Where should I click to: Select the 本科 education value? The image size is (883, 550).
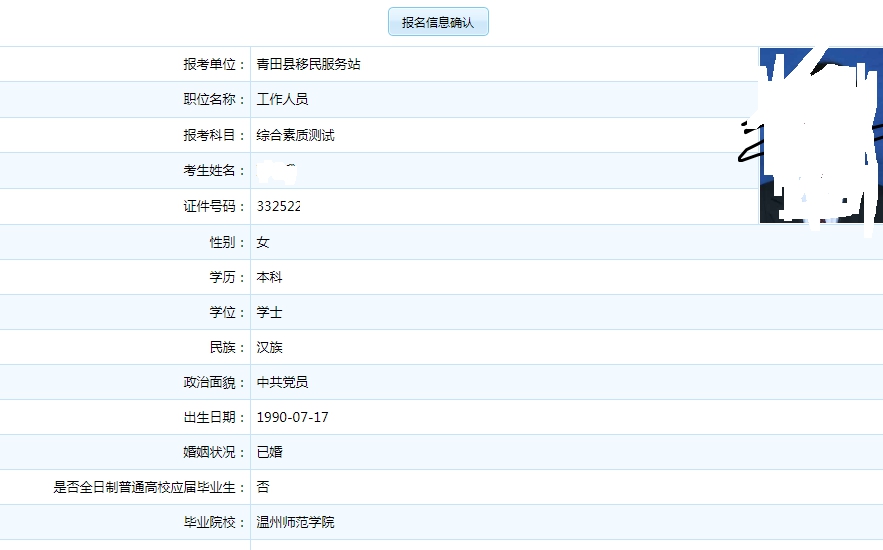click(x=269, y=277)
